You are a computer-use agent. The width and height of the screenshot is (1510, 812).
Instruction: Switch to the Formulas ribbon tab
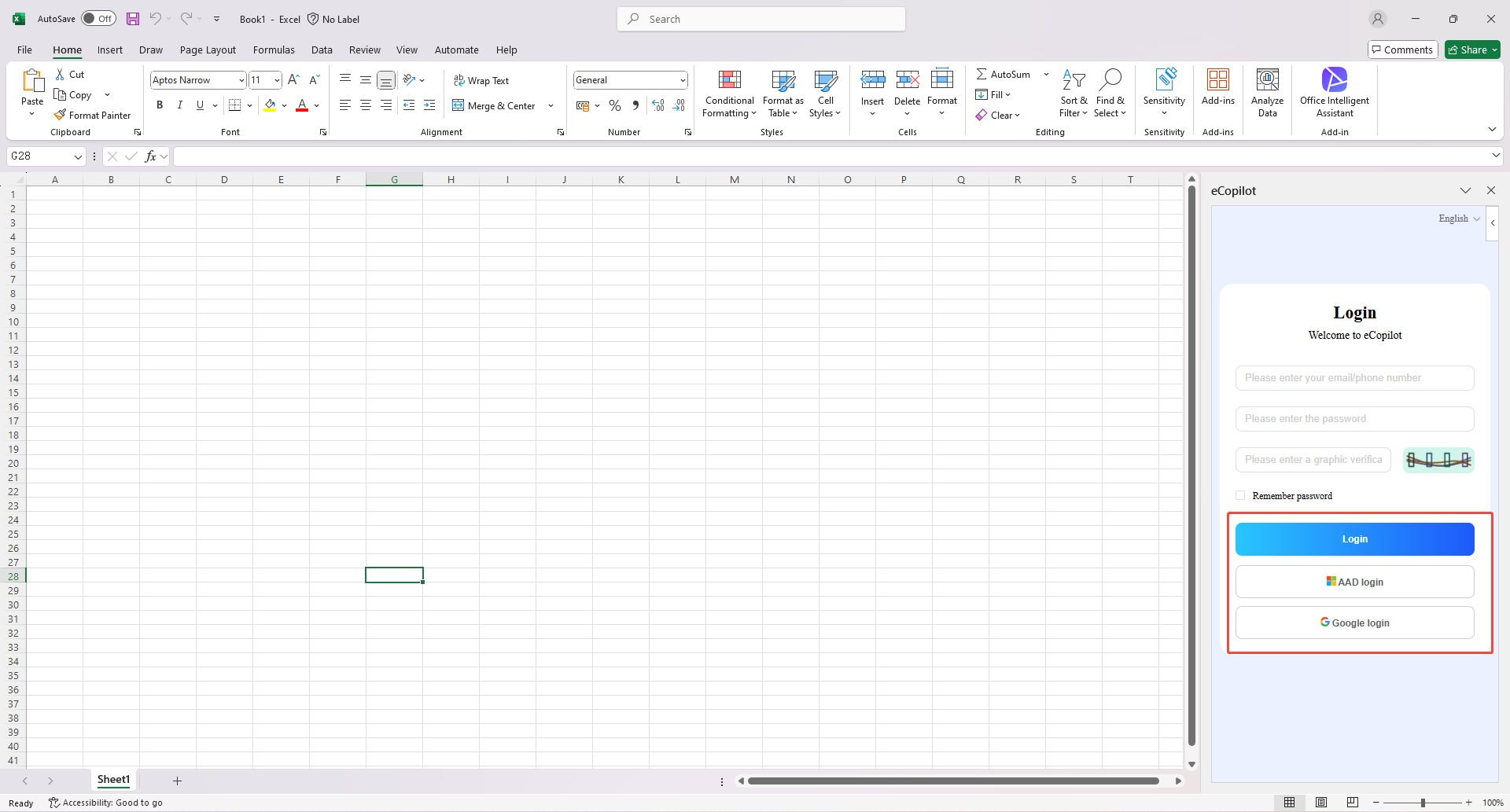[x=274, y=50]
